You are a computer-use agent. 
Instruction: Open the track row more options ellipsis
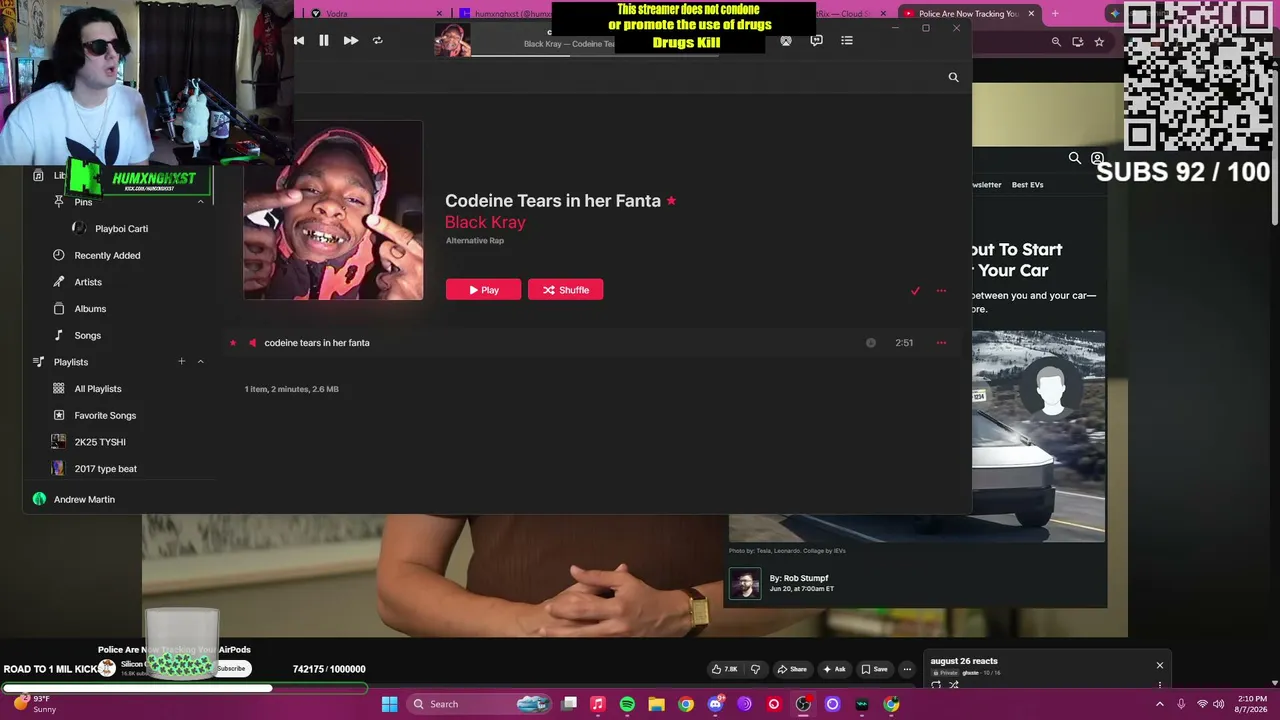pyautogui.click(x=941, y=343)
